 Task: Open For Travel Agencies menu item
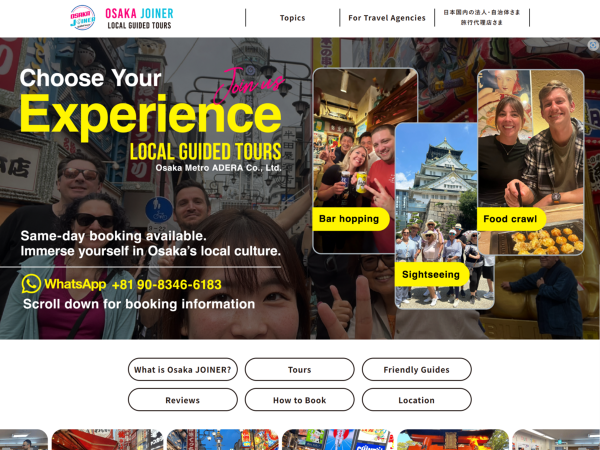[387, 18]
